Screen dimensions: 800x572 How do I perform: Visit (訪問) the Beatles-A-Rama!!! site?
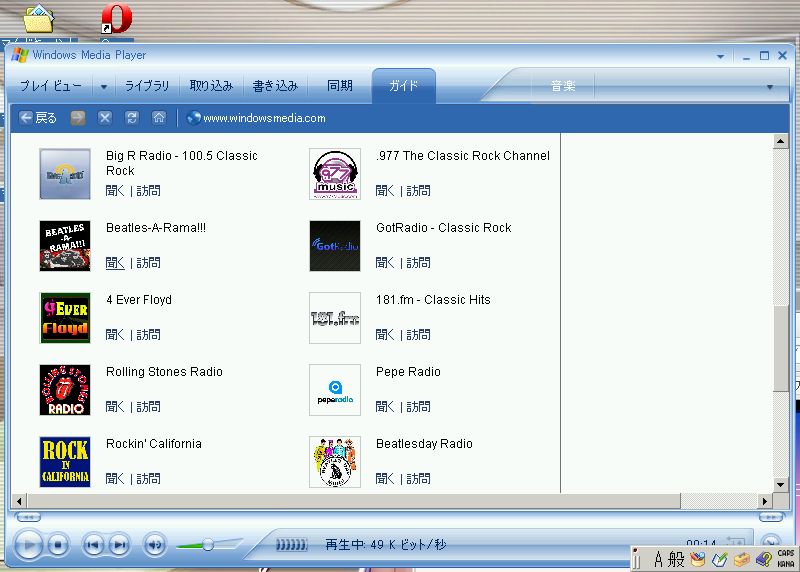click(x=148, y=263)
